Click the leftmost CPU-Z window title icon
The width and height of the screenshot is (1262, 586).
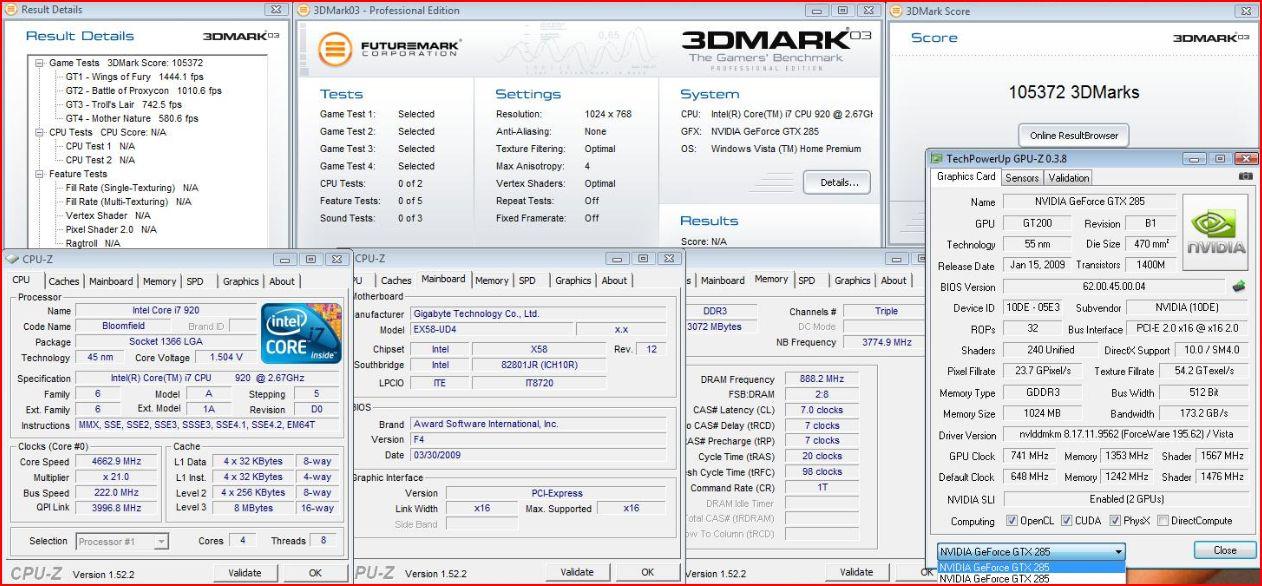[12, 259]
